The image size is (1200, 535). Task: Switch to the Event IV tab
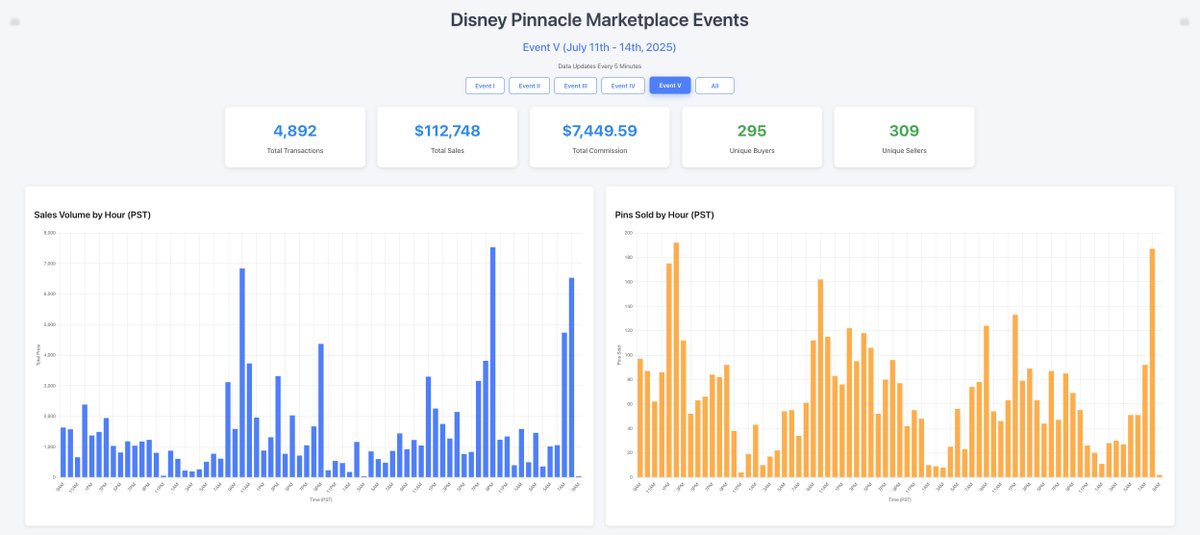623,86
